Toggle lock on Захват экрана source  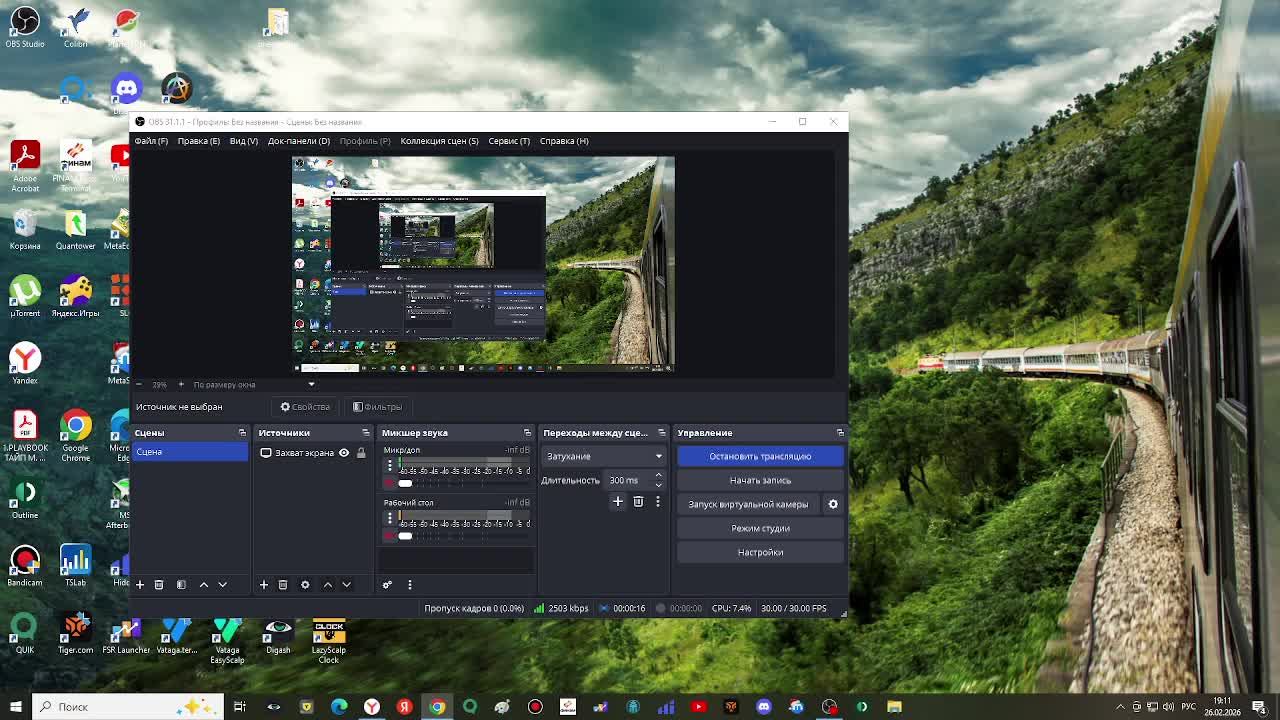pyautogui.click(x=361, y=453)
